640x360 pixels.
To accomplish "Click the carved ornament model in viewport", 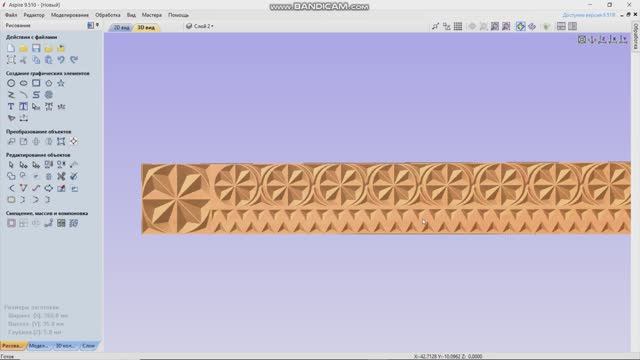I will [386, 199].
